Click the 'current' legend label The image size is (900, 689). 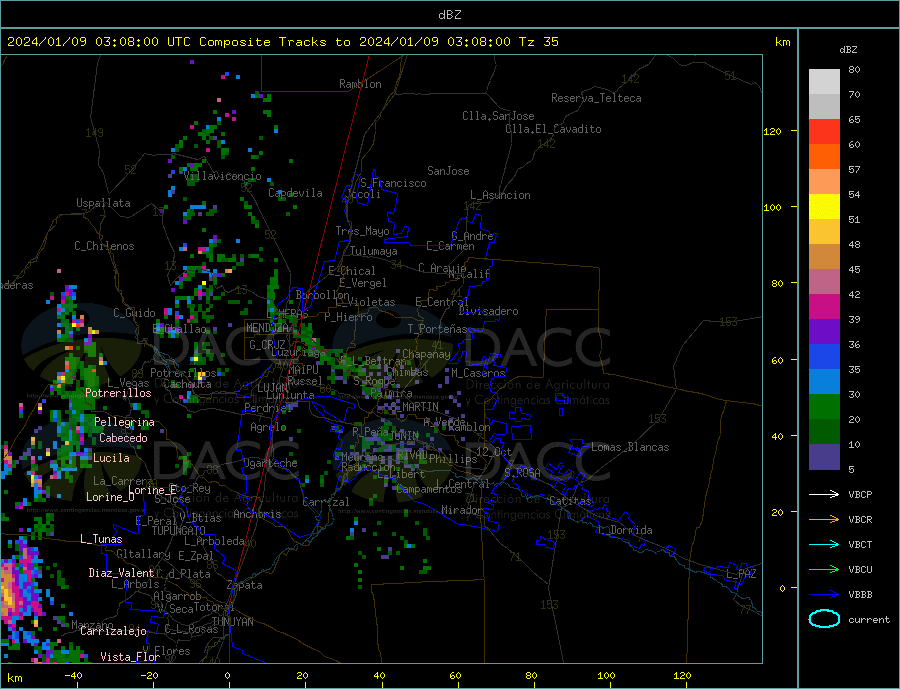[869, 620]
